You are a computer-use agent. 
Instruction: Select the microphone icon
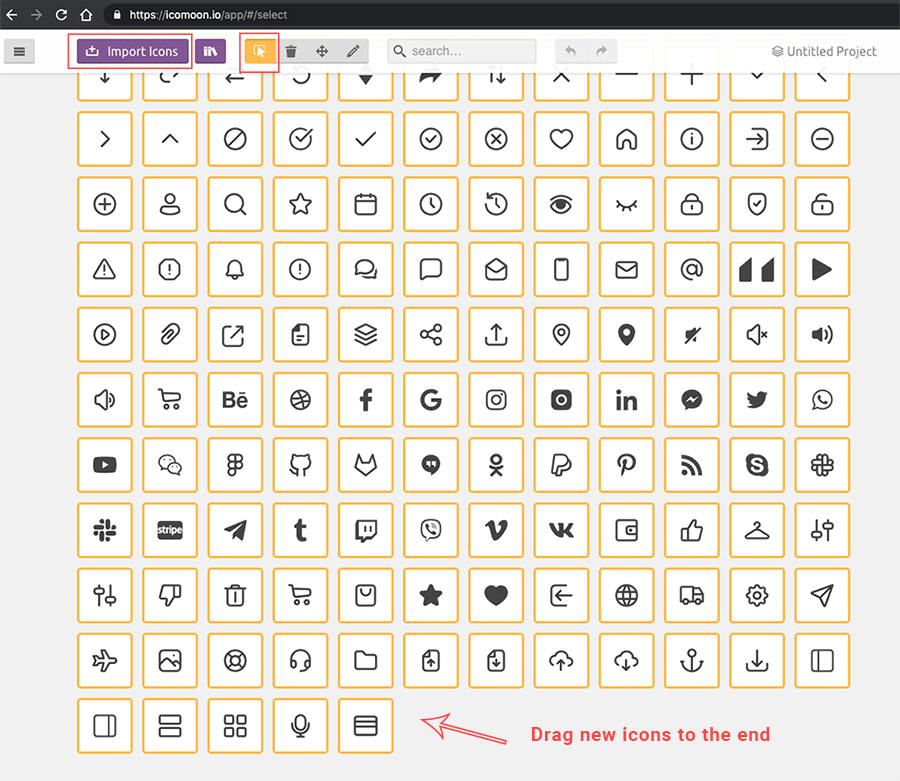pos(300,726)
